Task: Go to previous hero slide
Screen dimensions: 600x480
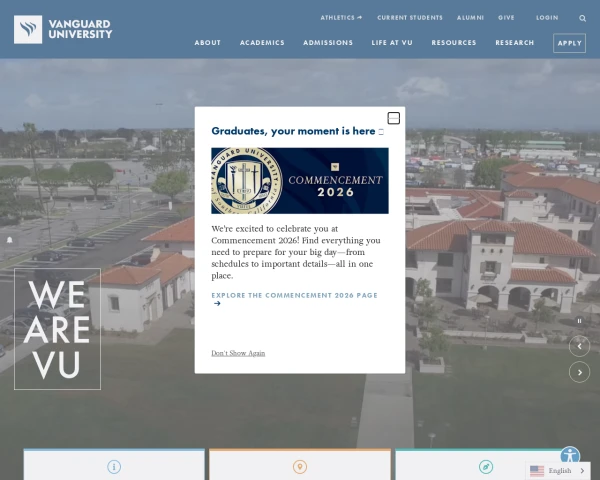Action: coord(579,346)
